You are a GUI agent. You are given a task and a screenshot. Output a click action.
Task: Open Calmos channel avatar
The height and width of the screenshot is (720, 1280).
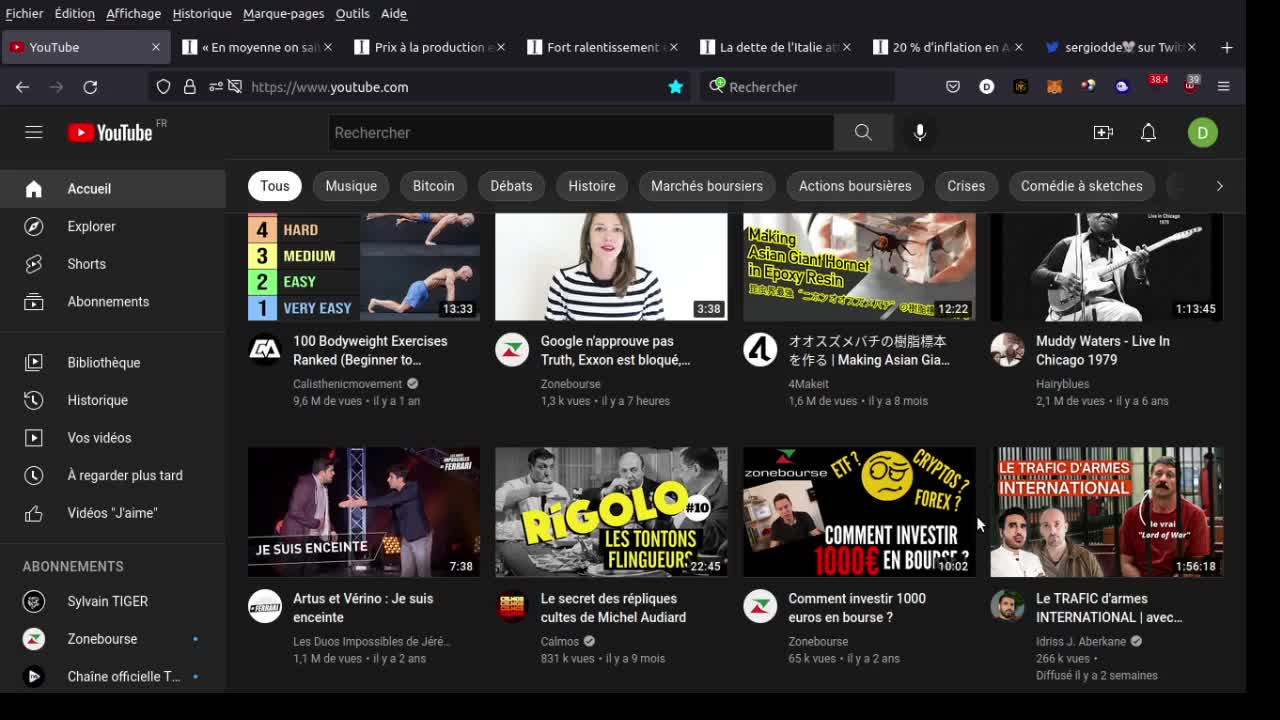[x=512, y=606]
